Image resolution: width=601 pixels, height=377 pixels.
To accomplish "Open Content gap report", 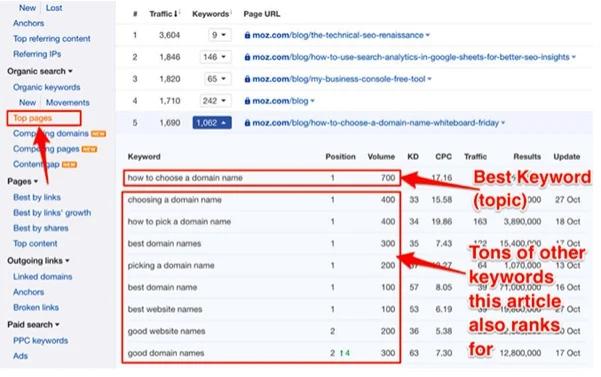I will pyautogui.click(x=36, y=164).
